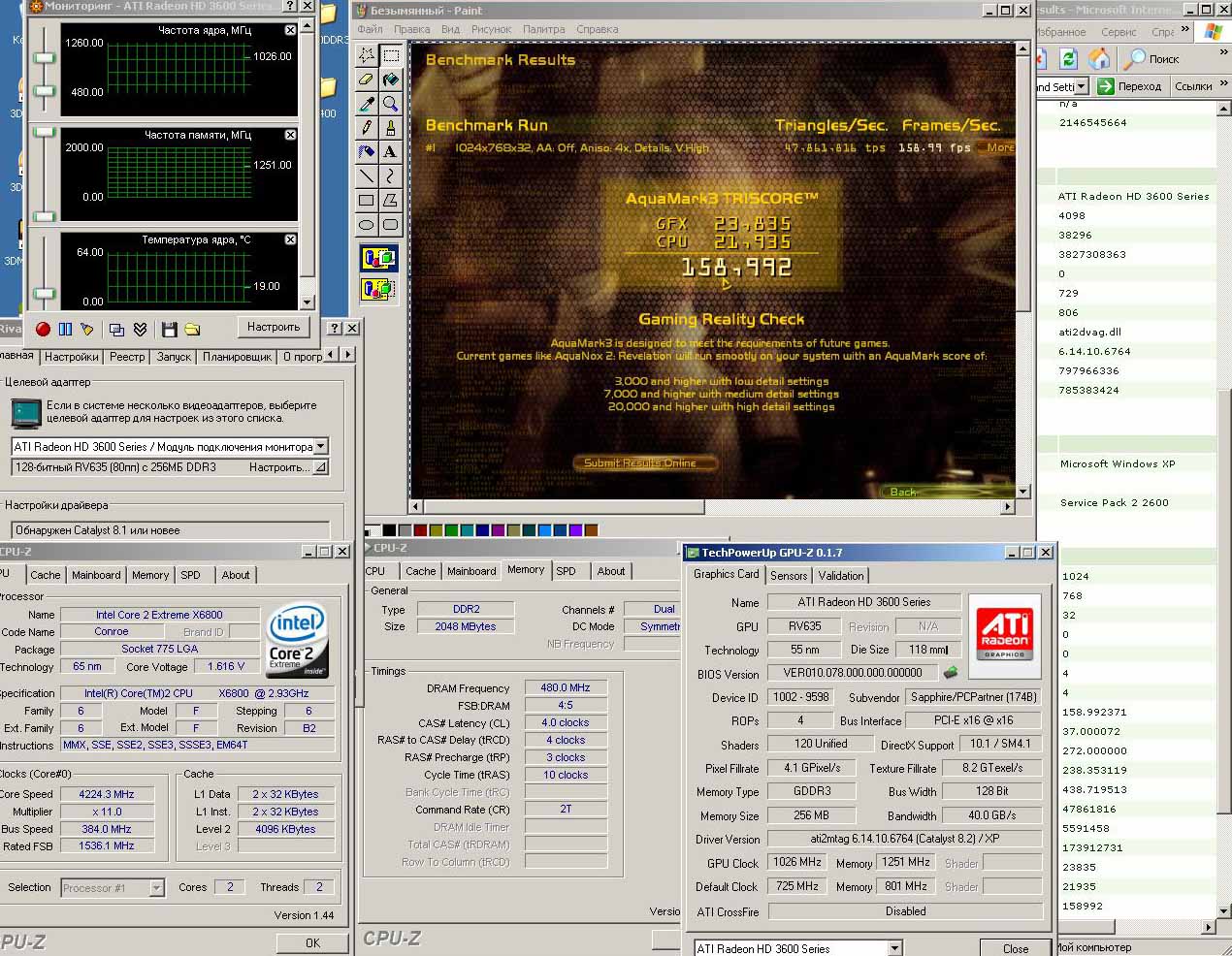Open the Палитра menu in Paint

coord(543,29)
